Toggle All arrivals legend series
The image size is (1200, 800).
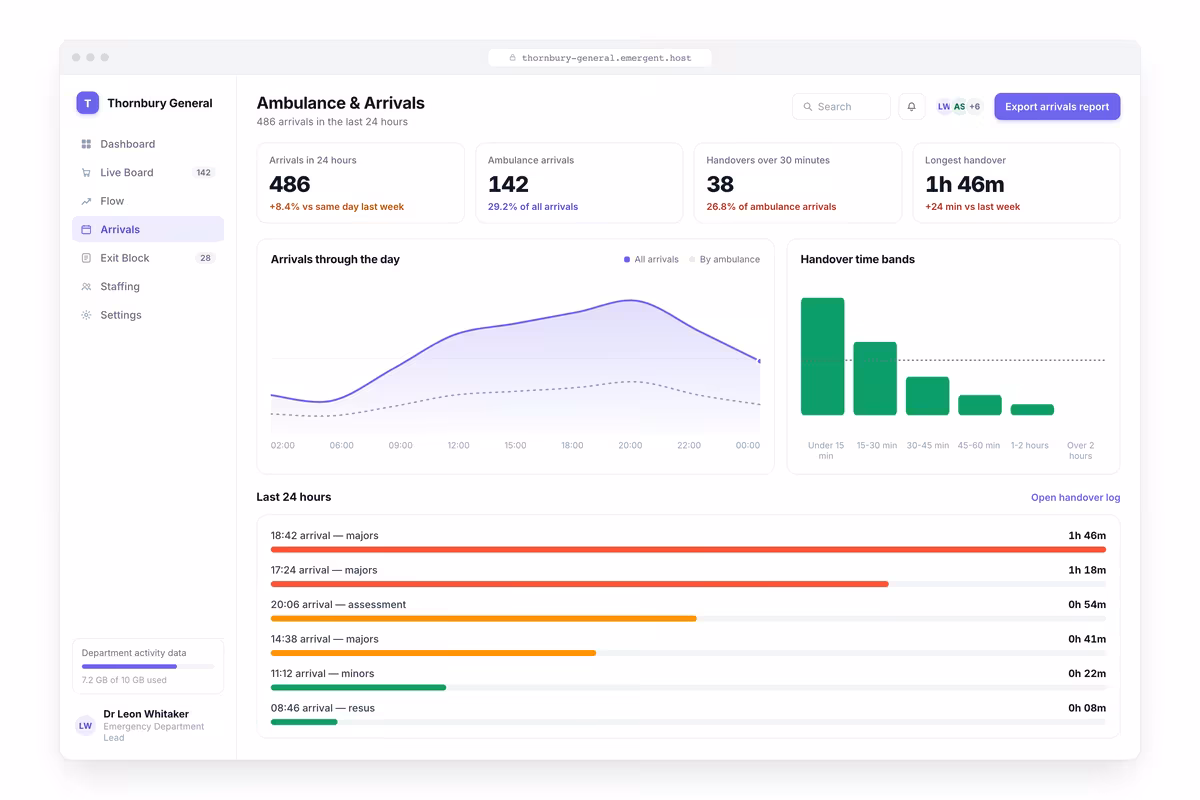point(651,260)
